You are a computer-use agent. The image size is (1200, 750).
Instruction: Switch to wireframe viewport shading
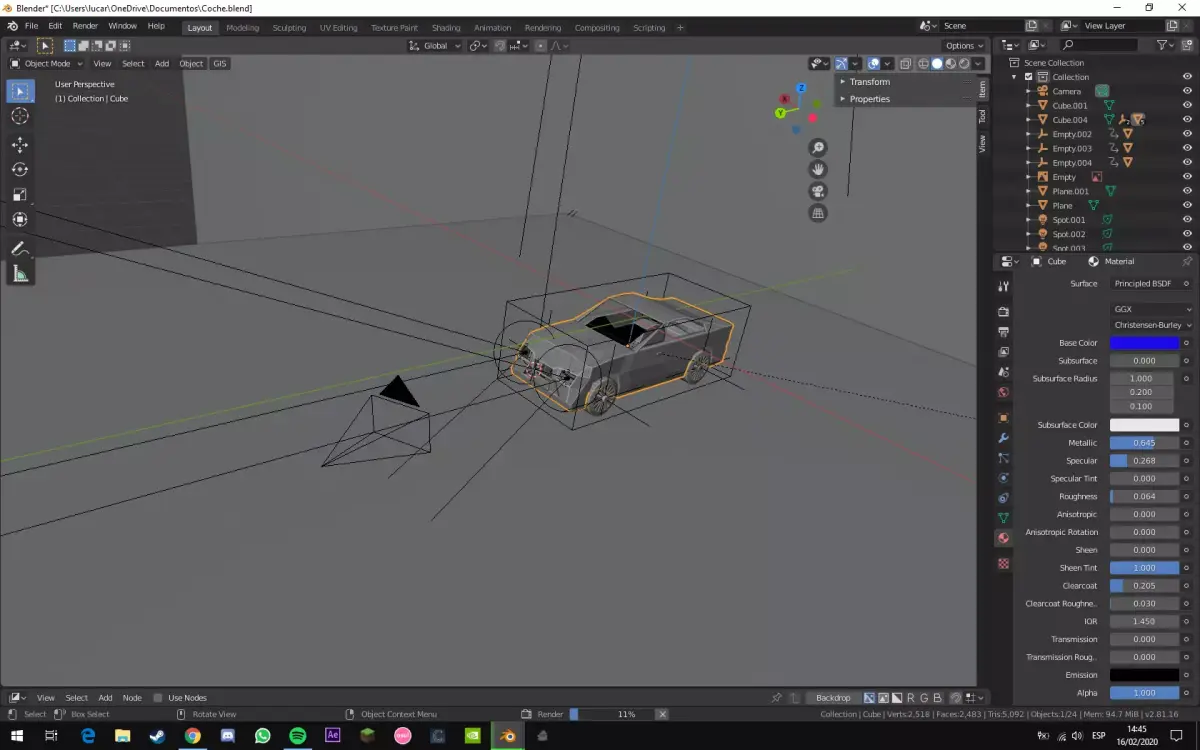[923, 63]
